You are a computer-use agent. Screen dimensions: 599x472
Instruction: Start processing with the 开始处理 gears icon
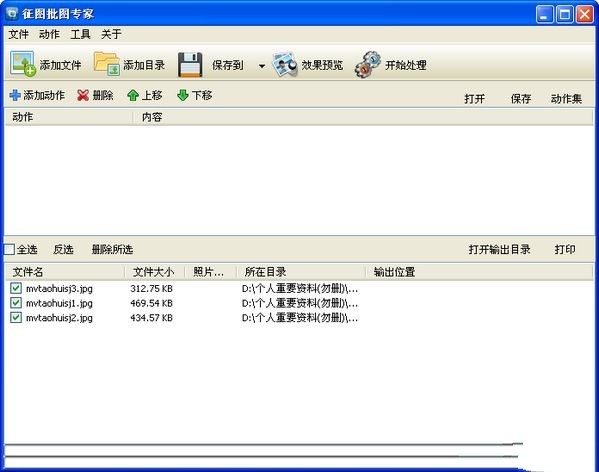click(367, 64)
